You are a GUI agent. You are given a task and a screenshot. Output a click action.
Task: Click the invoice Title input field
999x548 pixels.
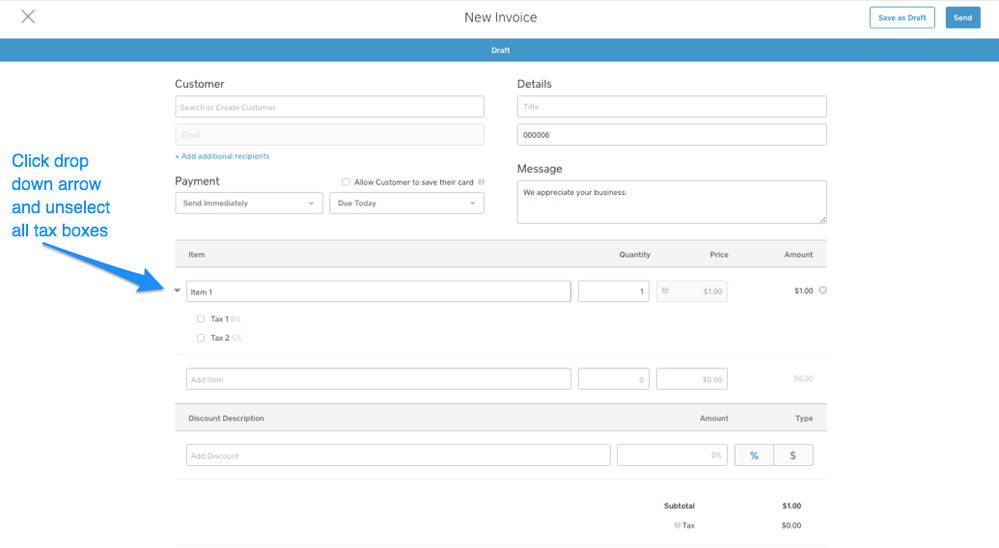point(671,107)
